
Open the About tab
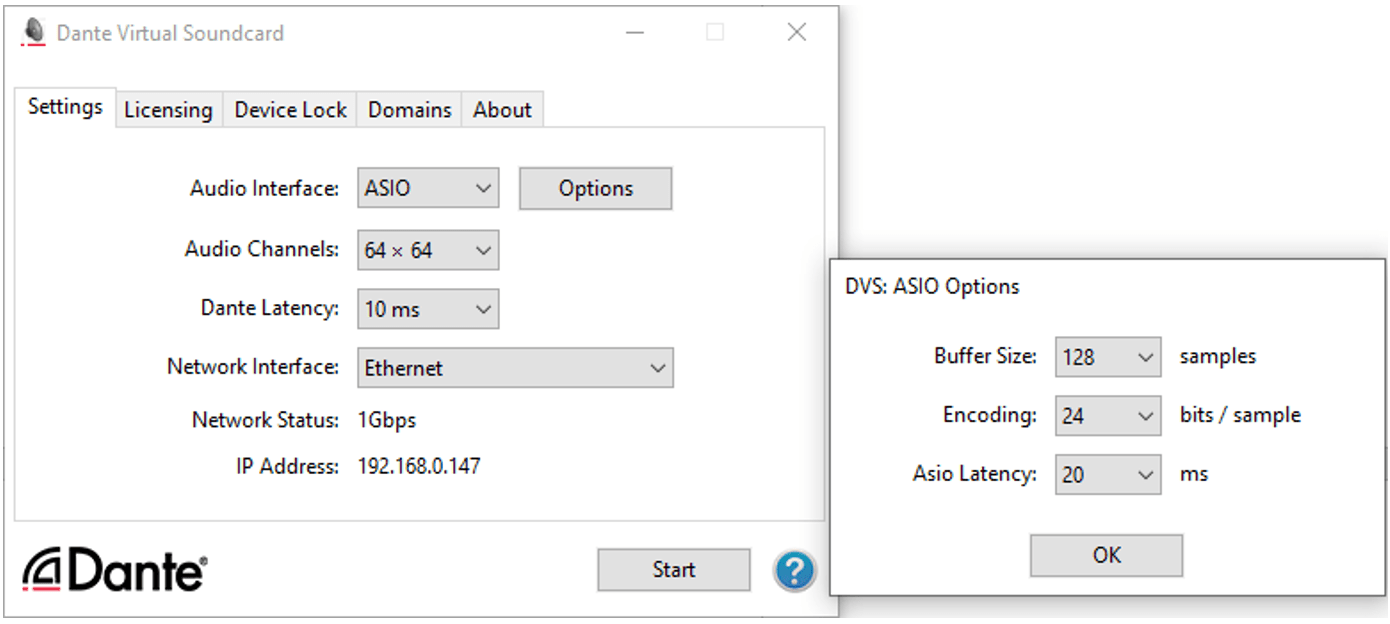(502, 110)
